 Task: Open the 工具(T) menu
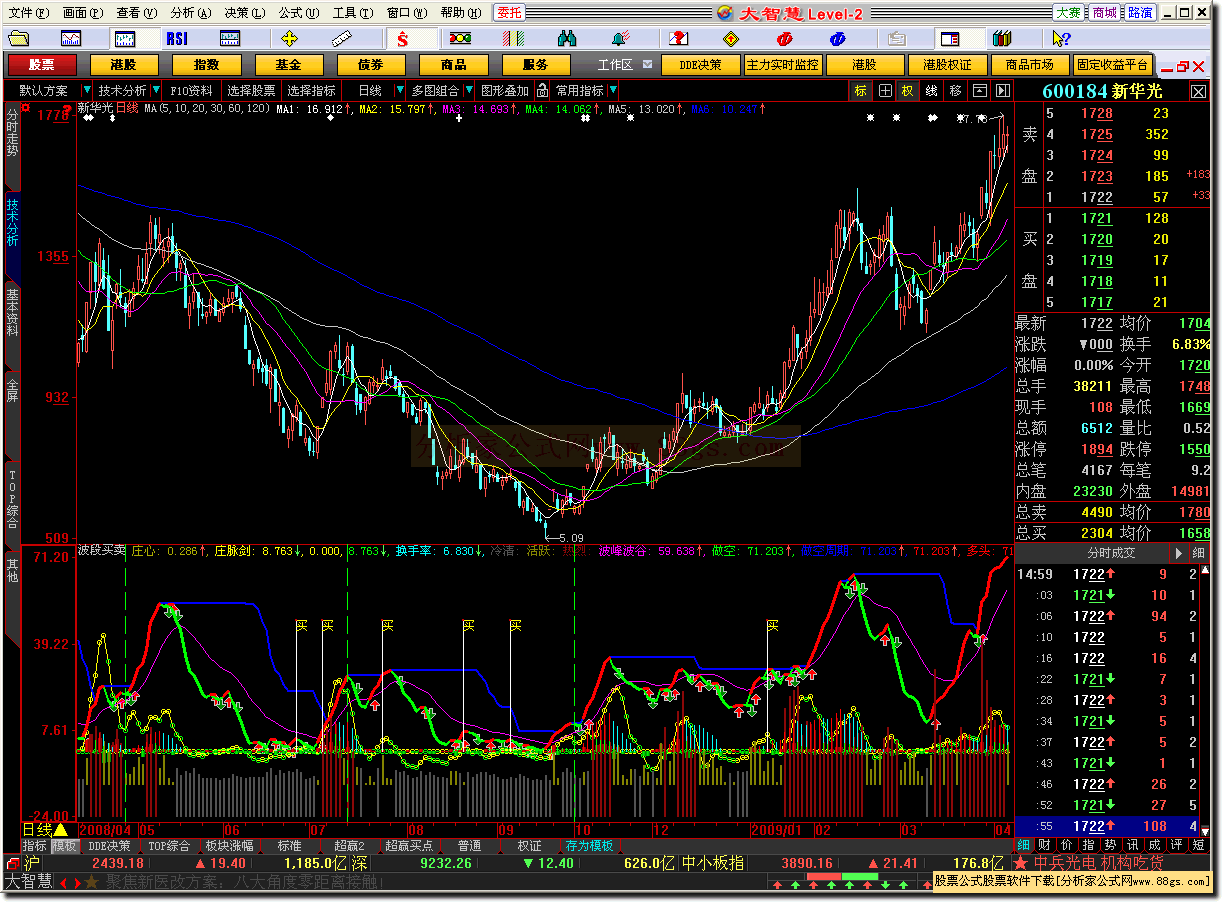click(x=353, y=12)
